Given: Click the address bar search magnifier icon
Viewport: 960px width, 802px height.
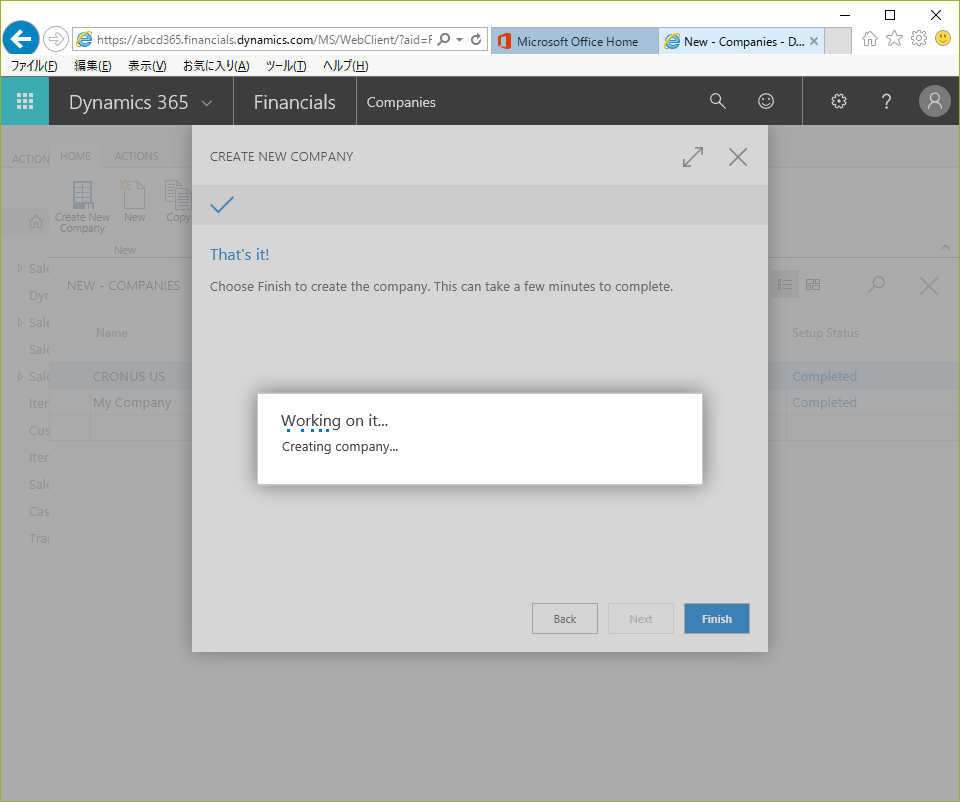Looking at the screenshot, I should (x=444, y=40).
